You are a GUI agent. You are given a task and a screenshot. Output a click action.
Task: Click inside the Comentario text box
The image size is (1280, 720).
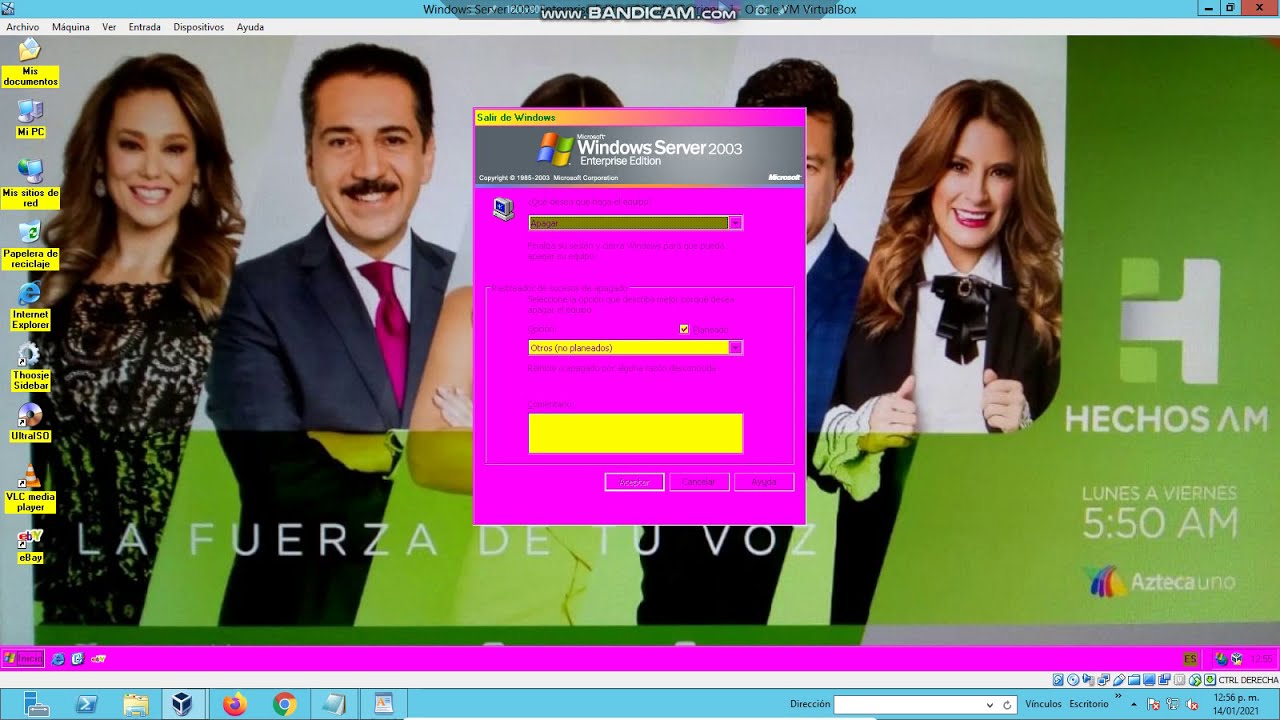(636, 433)
